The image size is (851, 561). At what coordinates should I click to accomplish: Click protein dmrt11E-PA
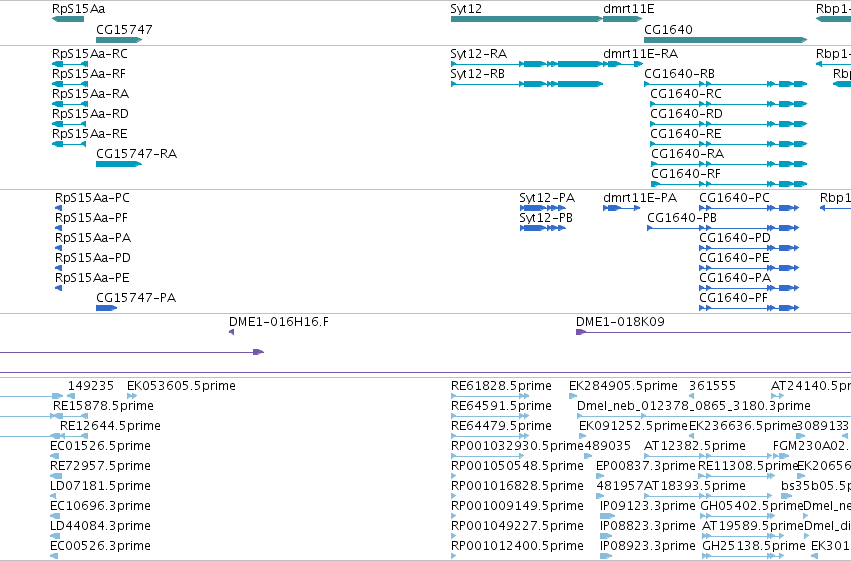(x=640, y=198)
